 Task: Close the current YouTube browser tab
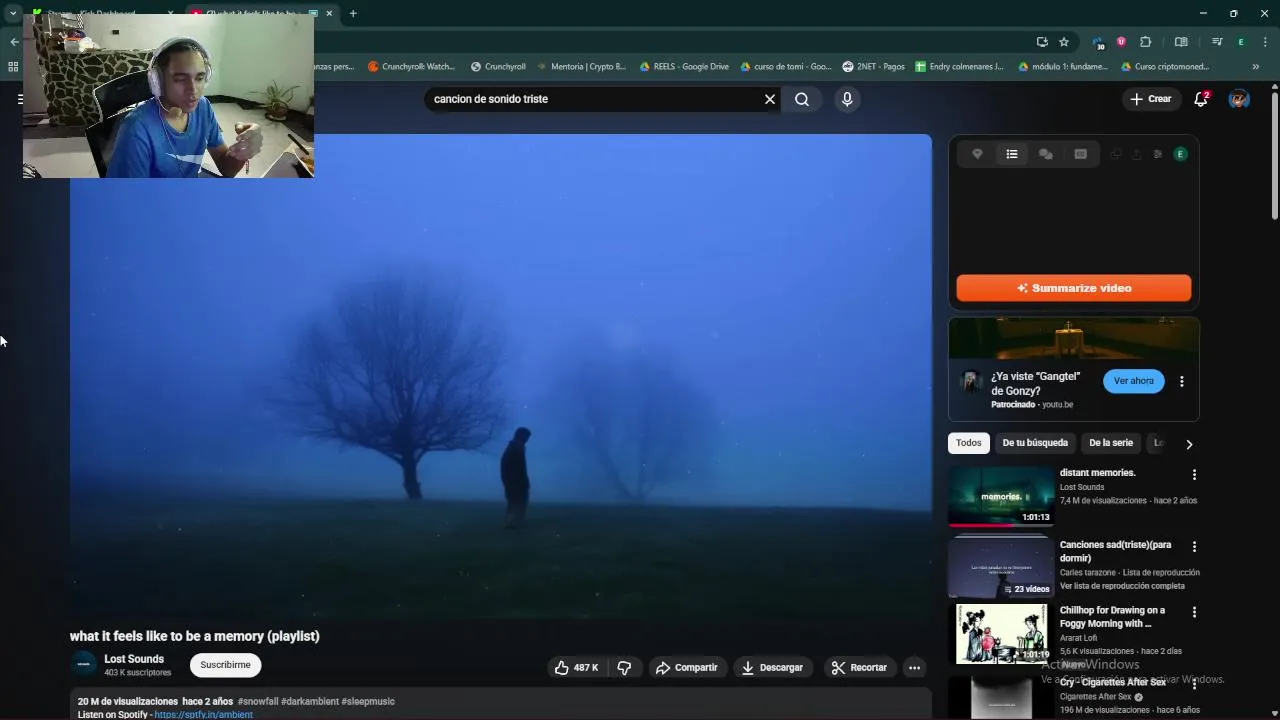pos(329,14)
